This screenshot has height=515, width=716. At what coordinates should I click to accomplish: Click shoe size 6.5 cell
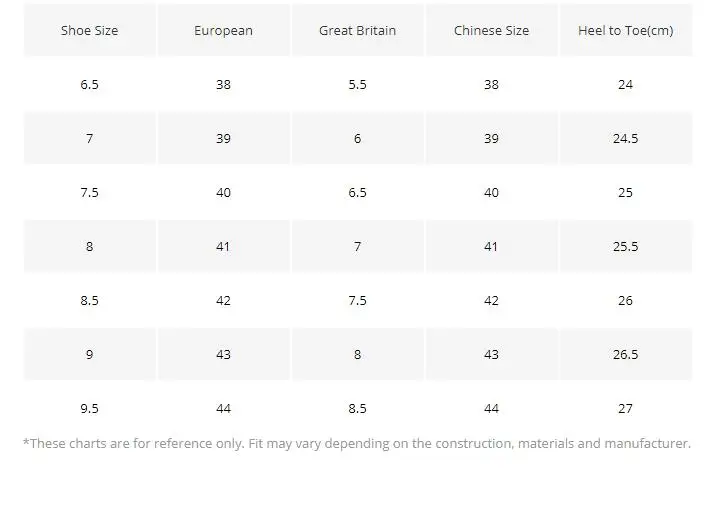click(x=89, y=85)
